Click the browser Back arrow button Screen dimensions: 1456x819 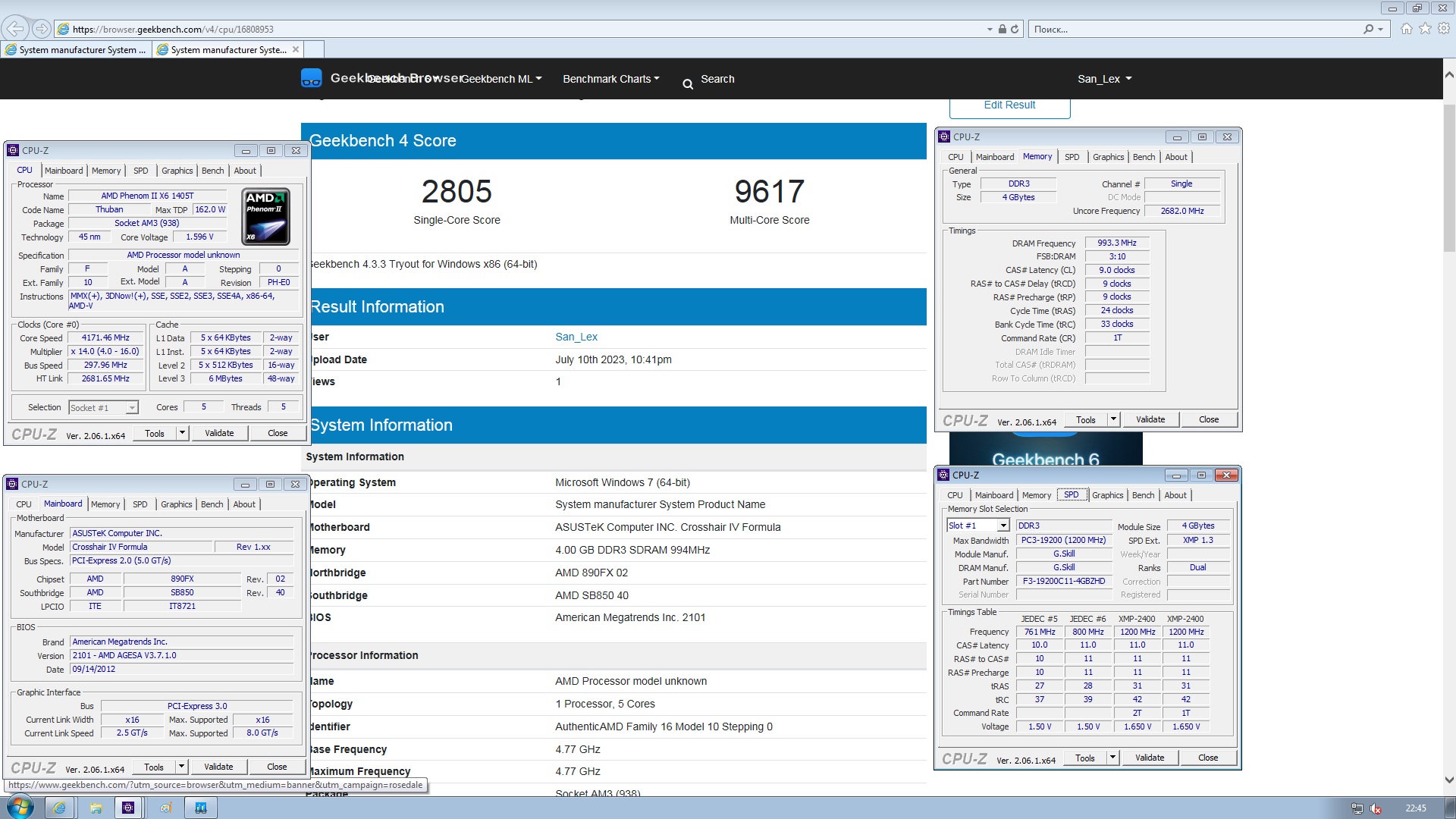click(x=14, y=29)
